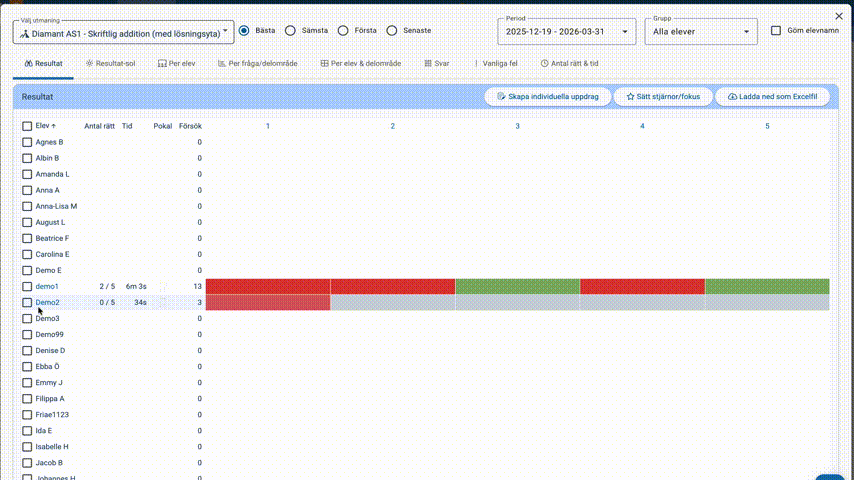Click the pencil icon on Skapa individuella uppdrag
The height and width of the screenshot is (480, 854).
[x=501, y=97]
